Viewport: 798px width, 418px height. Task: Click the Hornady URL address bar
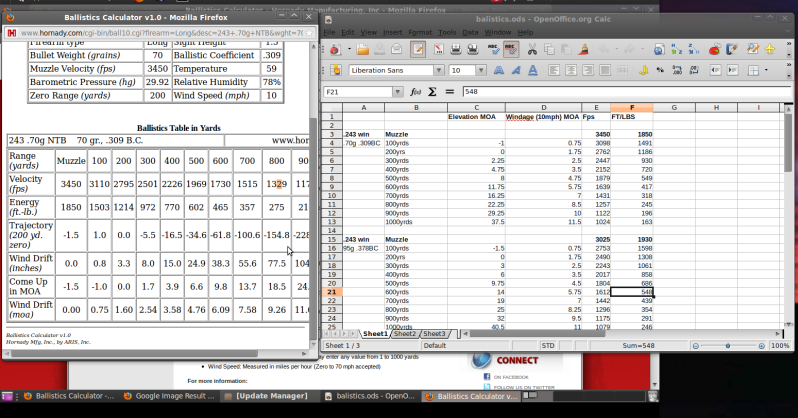(161, 33)
